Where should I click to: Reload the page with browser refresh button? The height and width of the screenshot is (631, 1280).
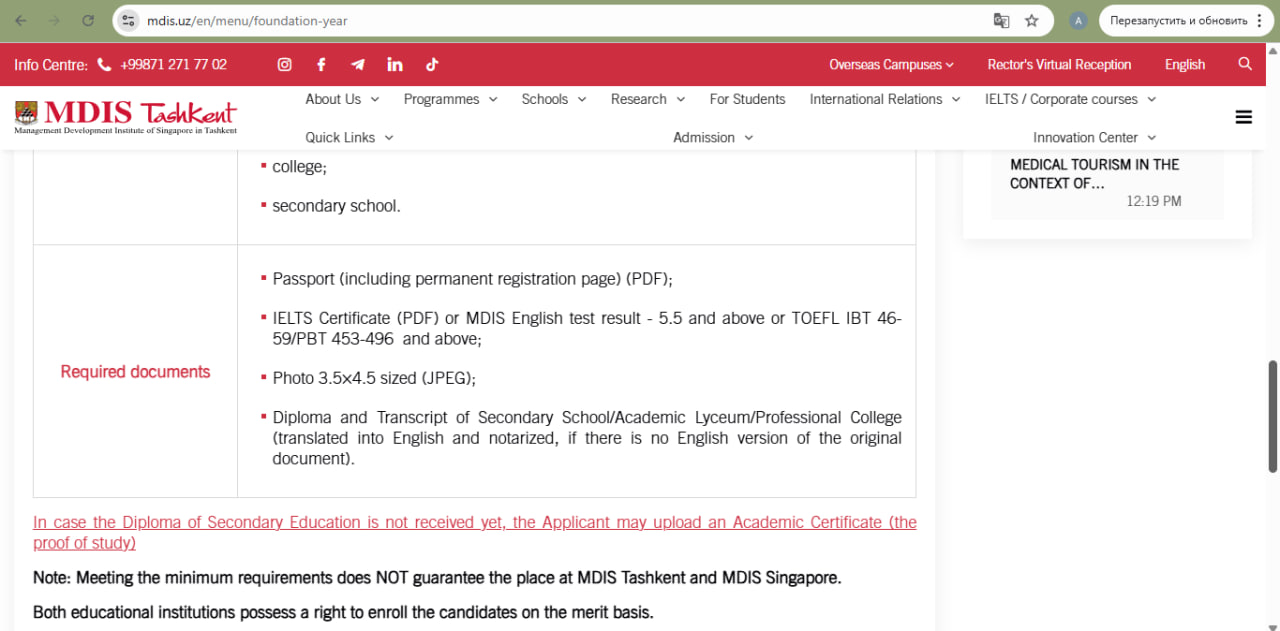(x=88, y=20)
